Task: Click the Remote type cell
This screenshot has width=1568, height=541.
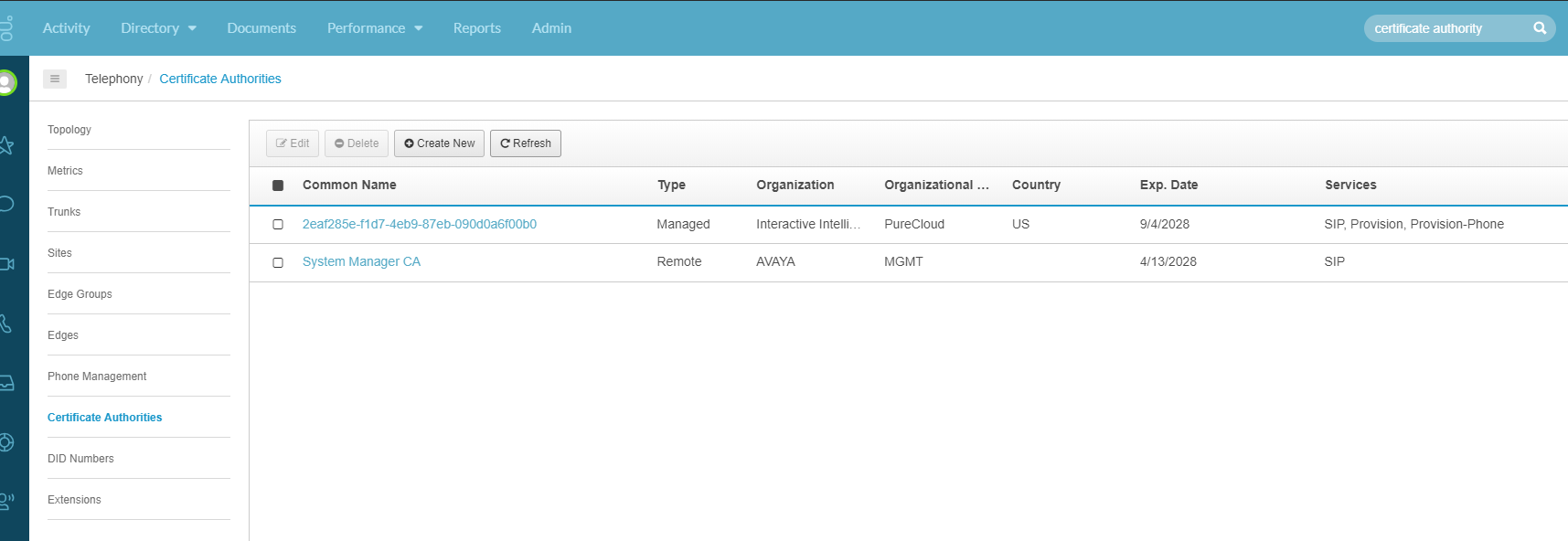Action: pyautogui.click(x=679, y=261)
